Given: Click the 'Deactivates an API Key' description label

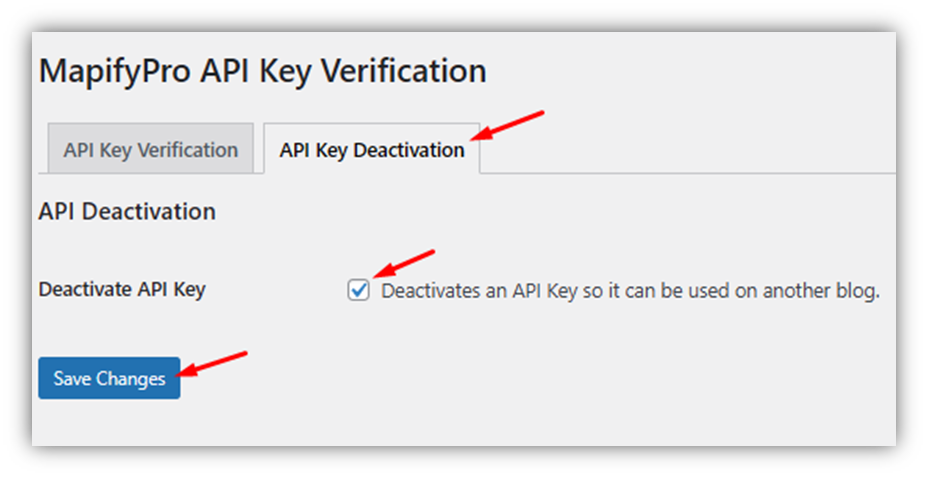Looking at the screenshot, I should click(630, 291).
